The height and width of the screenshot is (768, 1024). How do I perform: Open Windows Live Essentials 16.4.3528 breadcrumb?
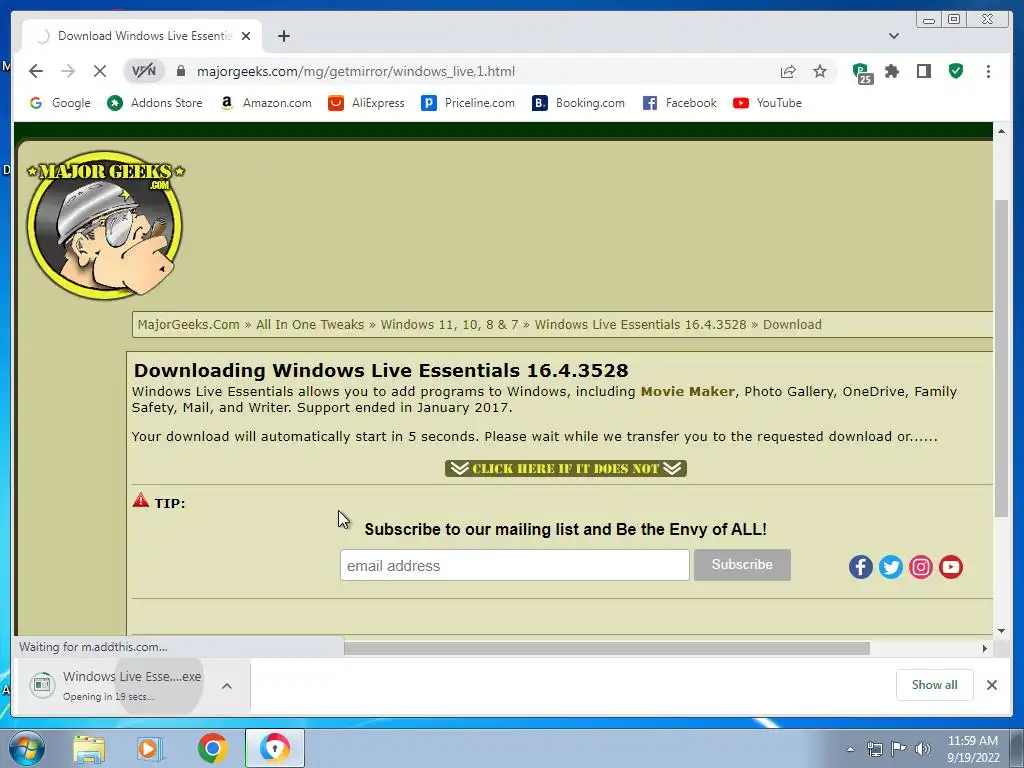641,325
